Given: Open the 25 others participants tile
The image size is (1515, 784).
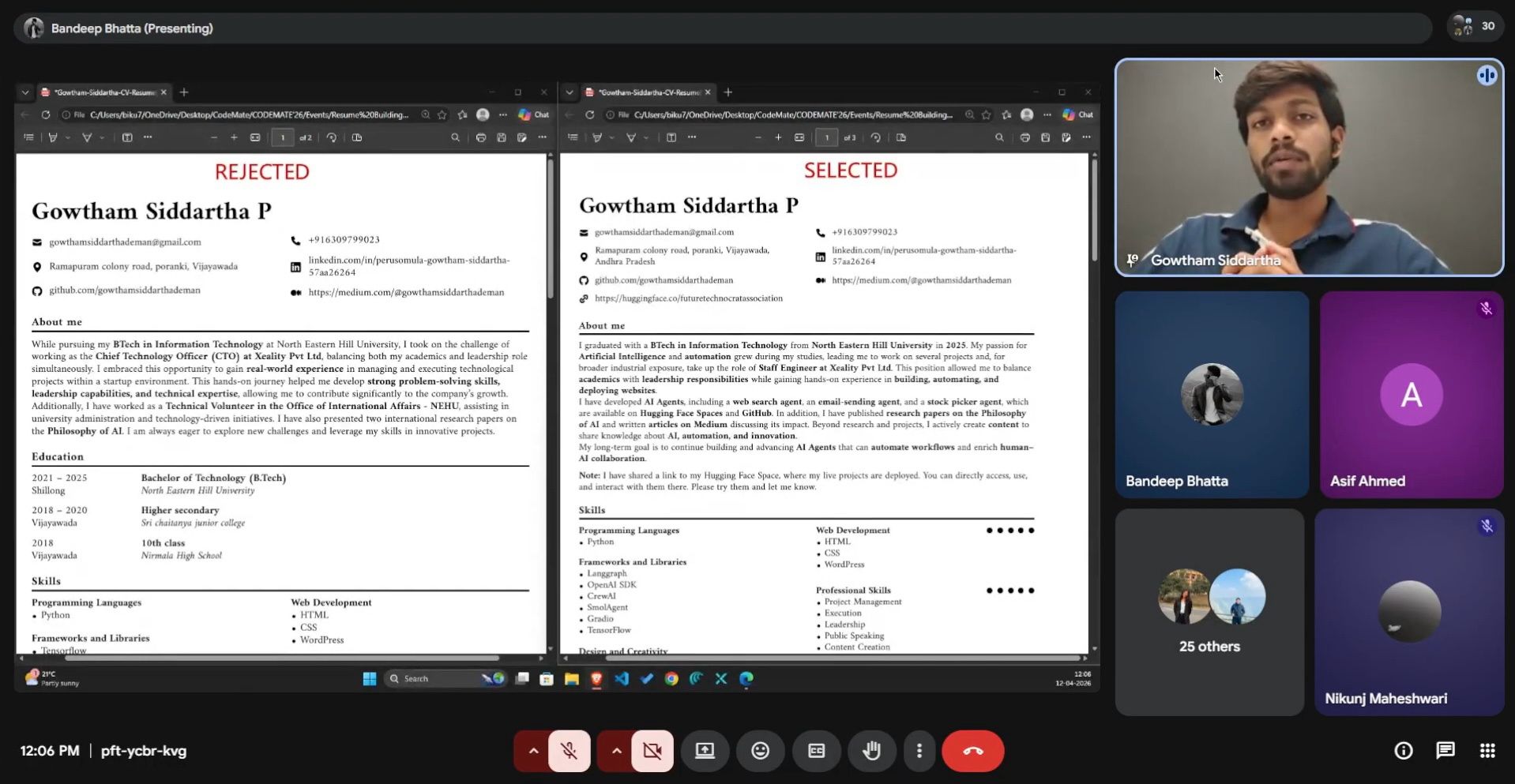Looking at the screenshot, I should coord(1209,612).
